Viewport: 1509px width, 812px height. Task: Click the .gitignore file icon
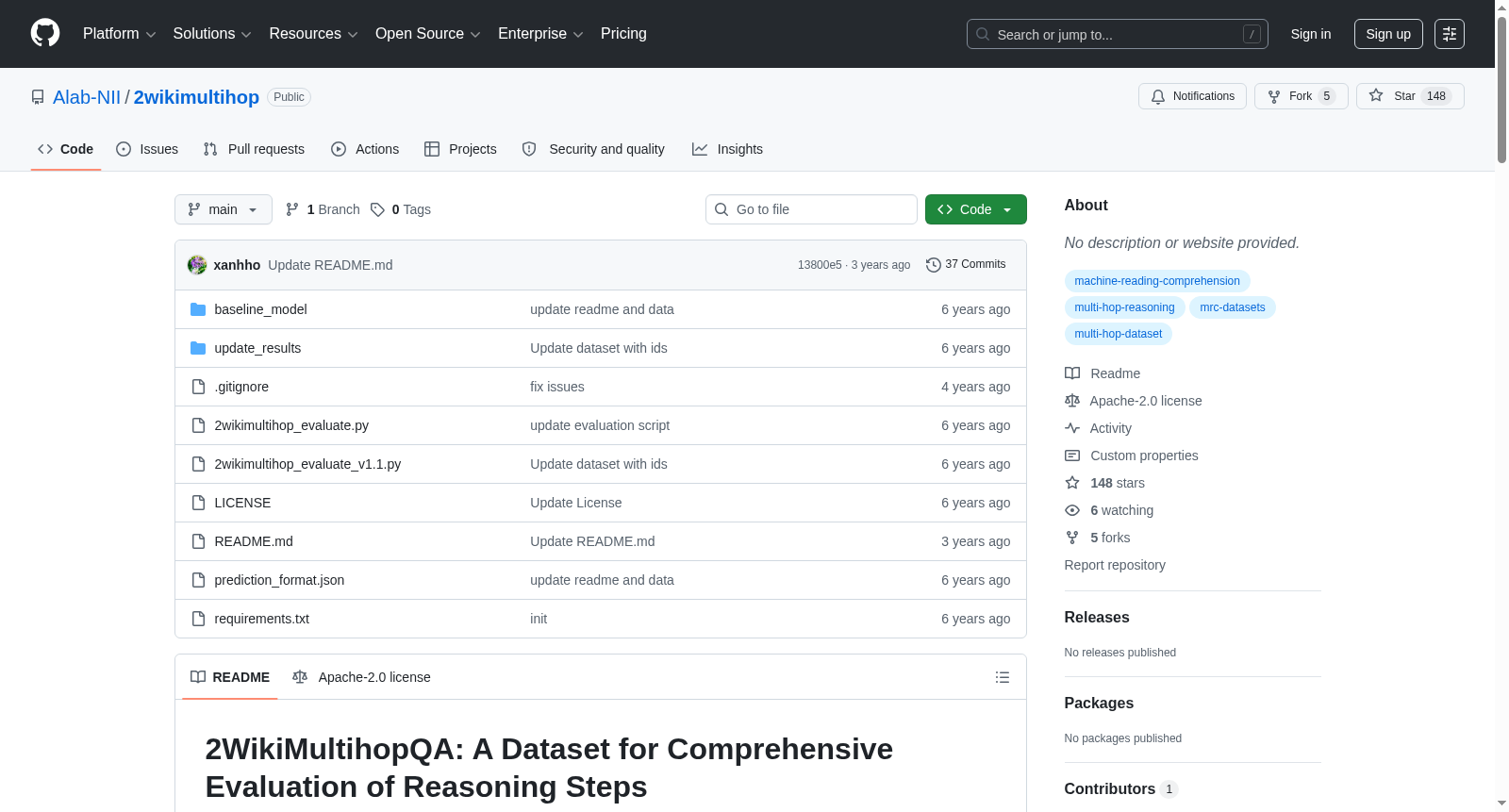coord(198,387)
